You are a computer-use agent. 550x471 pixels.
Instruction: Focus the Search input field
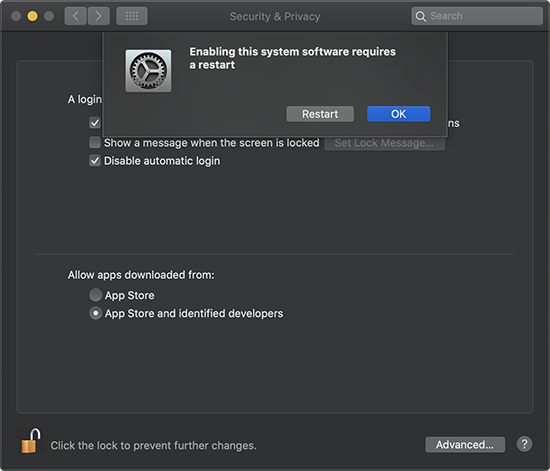click(477, 16)
